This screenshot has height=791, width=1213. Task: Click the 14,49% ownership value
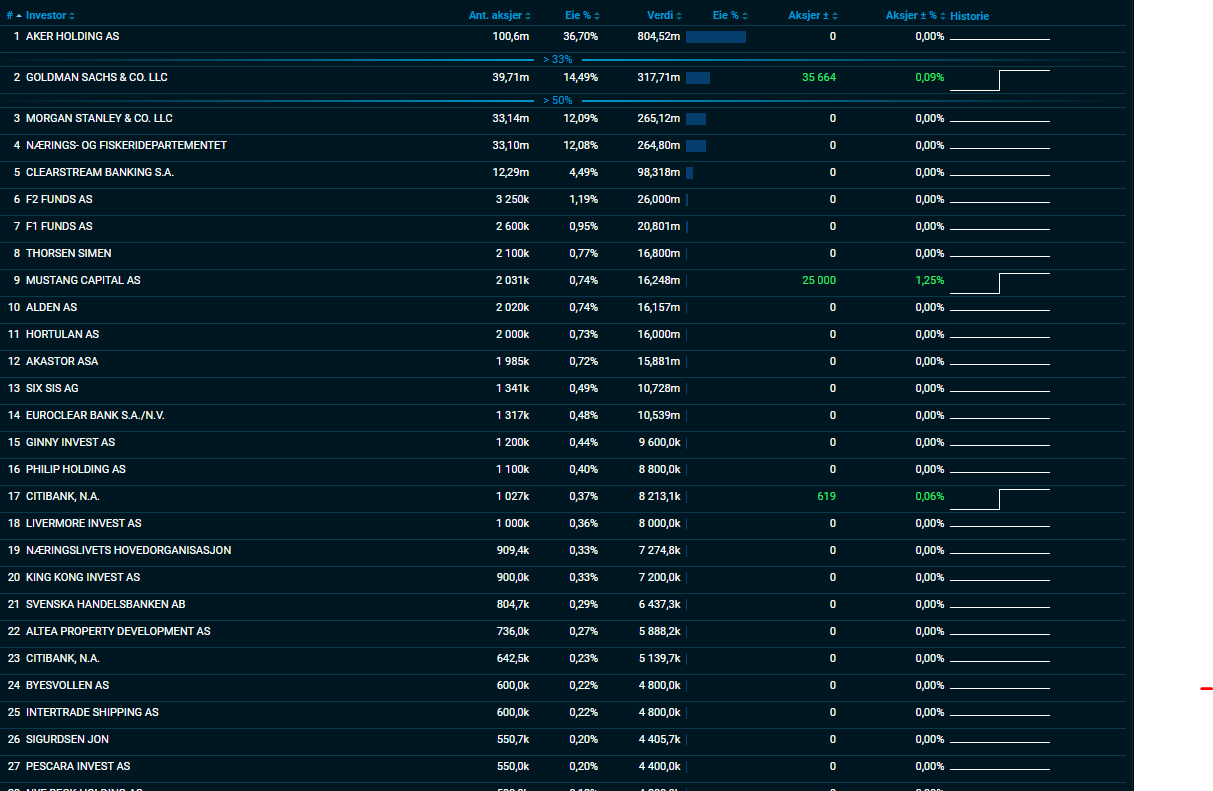tap(581, 77)
